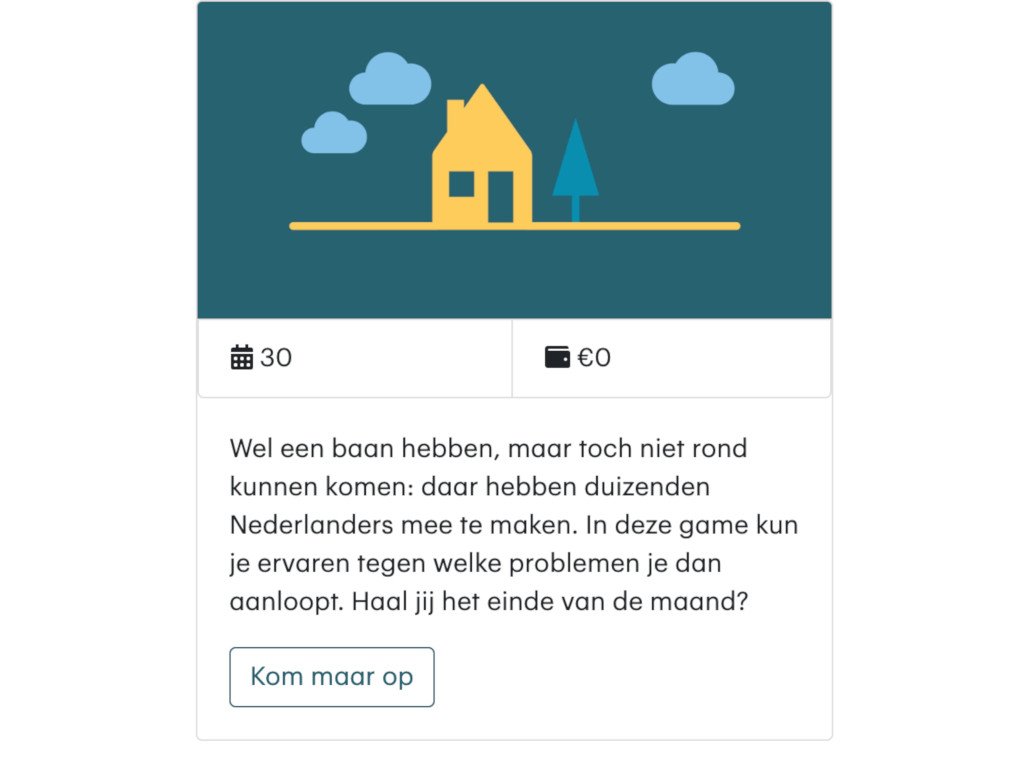Click the day counter value 30

point(276,357)
